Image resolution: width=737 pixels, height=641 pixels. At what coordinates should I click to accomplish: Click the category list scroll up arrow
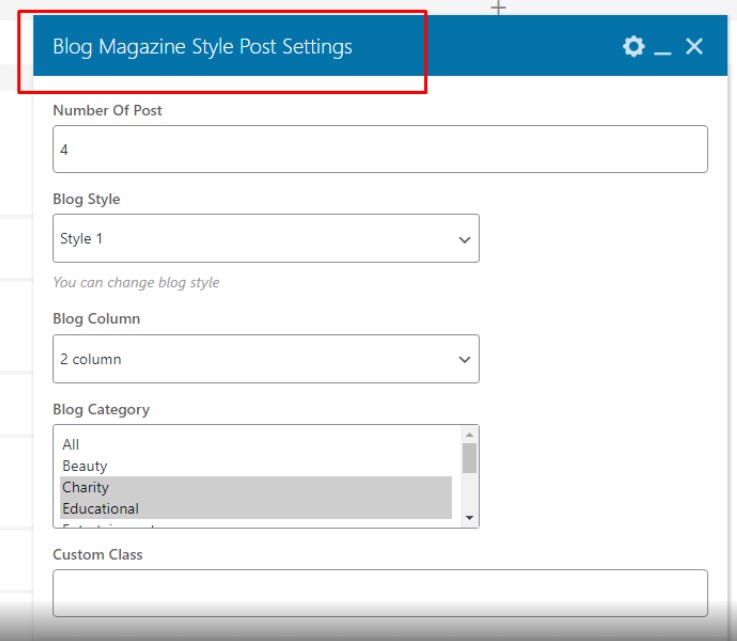pos(469,435)
